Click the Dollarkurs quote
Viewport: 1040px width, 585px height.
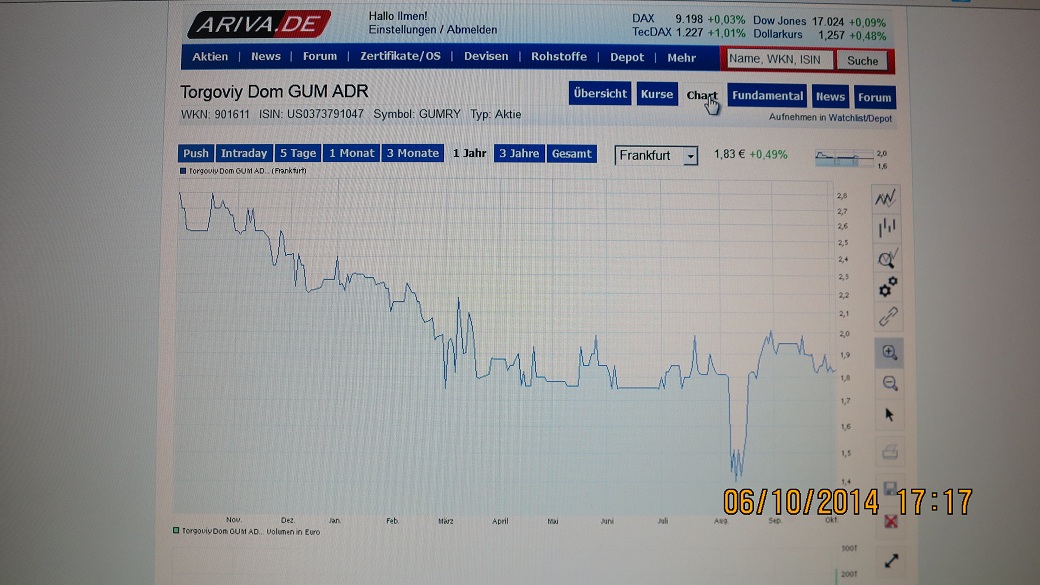point(819,35)
